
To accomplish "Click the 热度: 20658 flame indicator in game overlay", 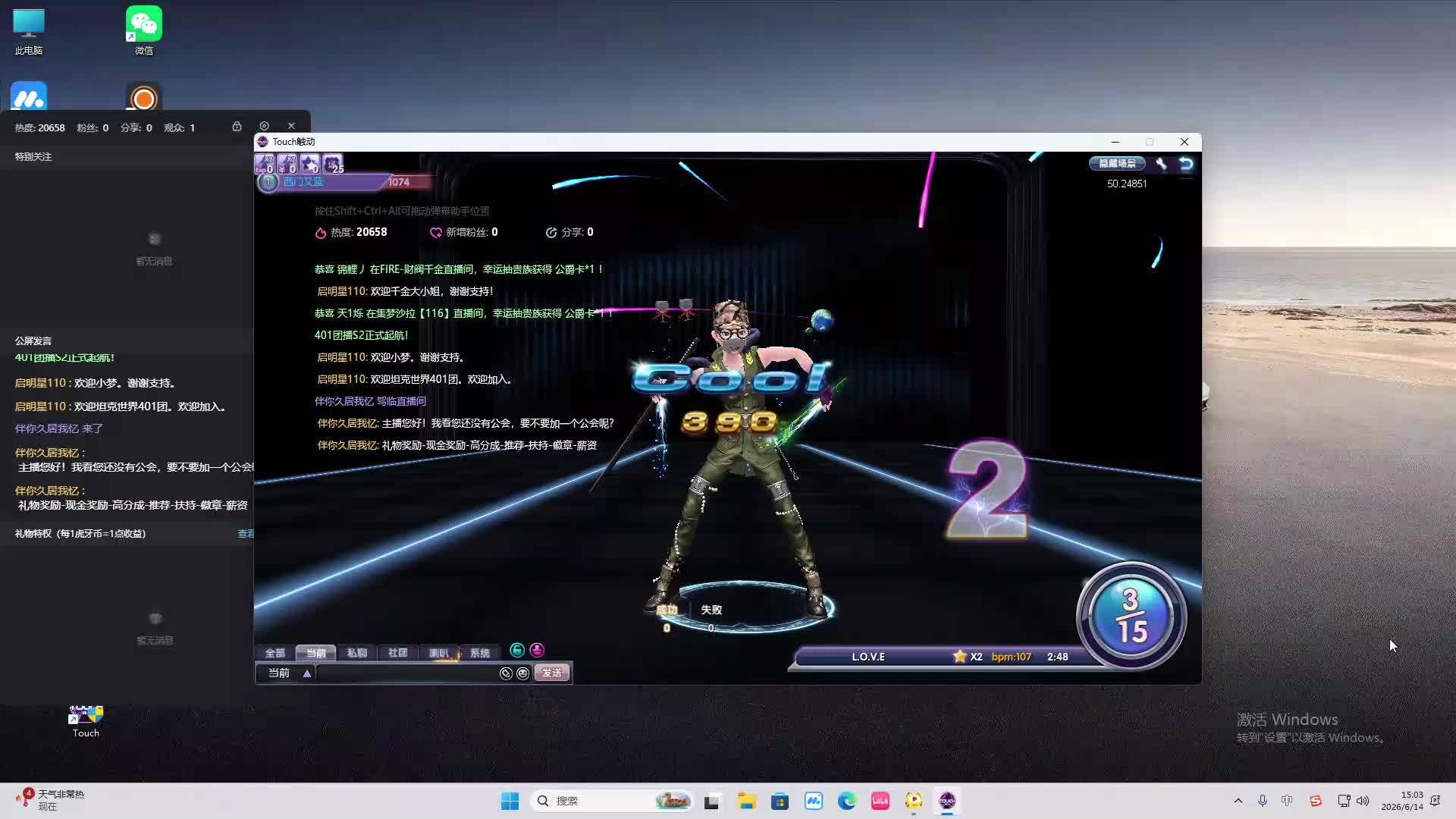I will pyautogui.click(x=351, y=232).
